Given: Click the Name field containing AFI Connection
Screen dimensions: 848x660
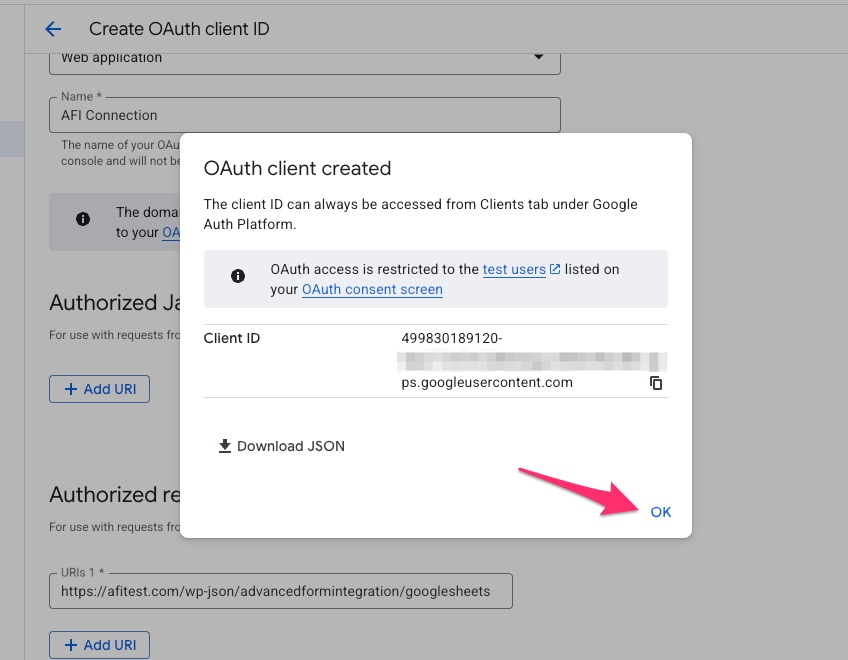Looking at the screenshot, I should coord(304,115).
